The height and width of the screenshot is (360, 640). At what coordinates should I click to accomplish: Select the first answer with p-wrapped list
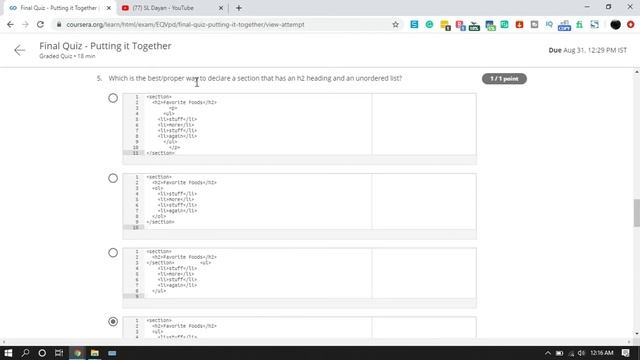coord(113,98)
